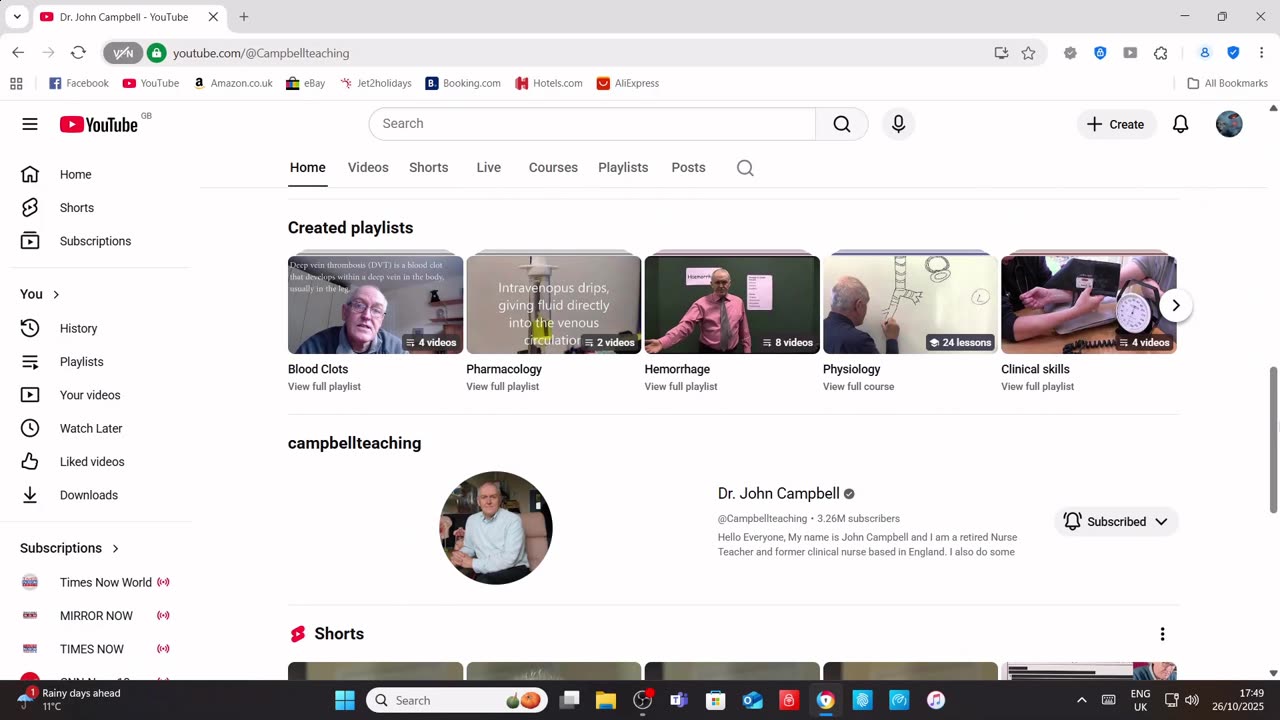Open Shorts section three-dot options

click(1162, 634)
